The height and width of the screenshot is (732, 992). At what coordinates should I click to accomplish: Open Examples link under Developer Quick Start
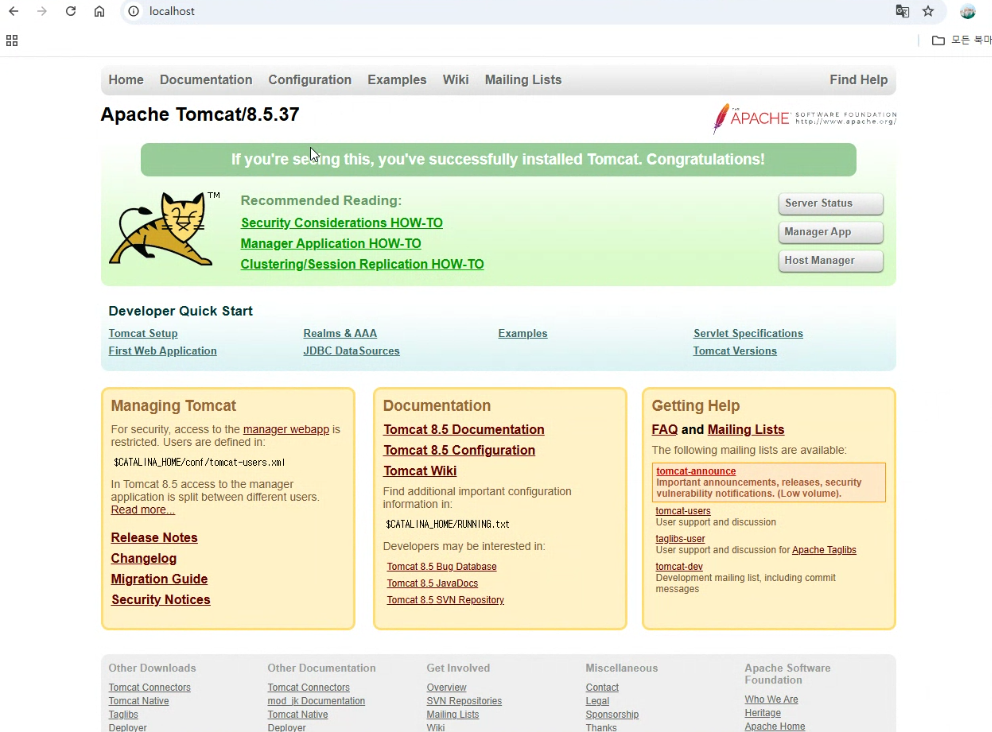(x=523, y=333)
